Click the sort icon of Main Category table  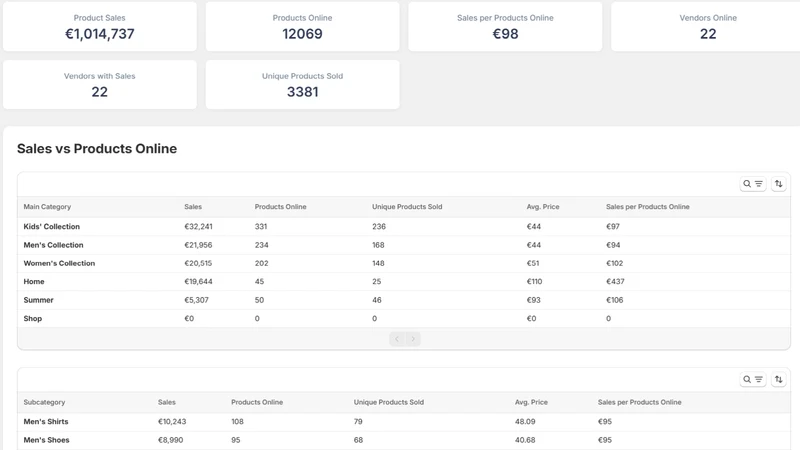click(x=779, y=184)
